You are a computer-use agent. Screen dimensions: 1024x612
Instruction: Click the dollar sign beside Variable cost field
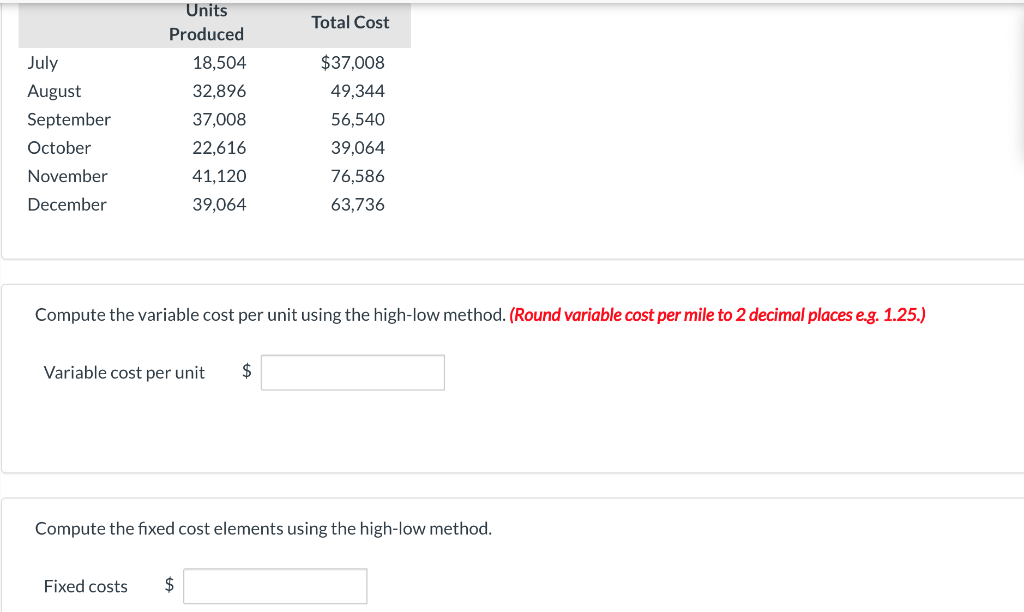pyautogui.click(x=245, y=372)
